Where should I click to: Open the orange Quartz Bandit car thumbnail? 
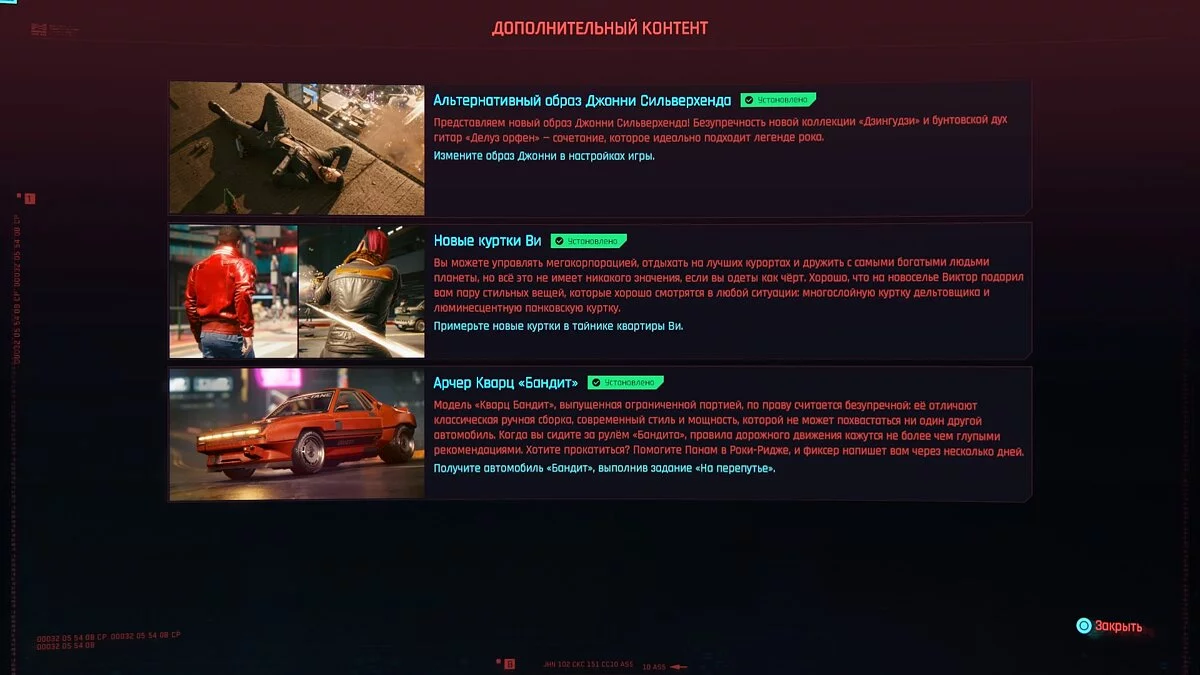(296, 433)
